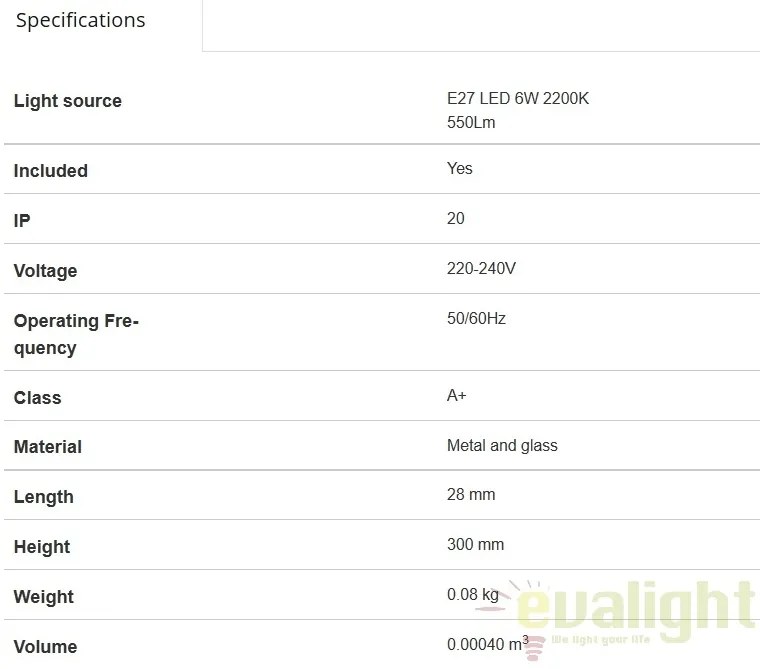Image resolution: width=760 pixels, height=669 pixels.
Task: Click the Height value 300 mm
Action: (475, 544)
